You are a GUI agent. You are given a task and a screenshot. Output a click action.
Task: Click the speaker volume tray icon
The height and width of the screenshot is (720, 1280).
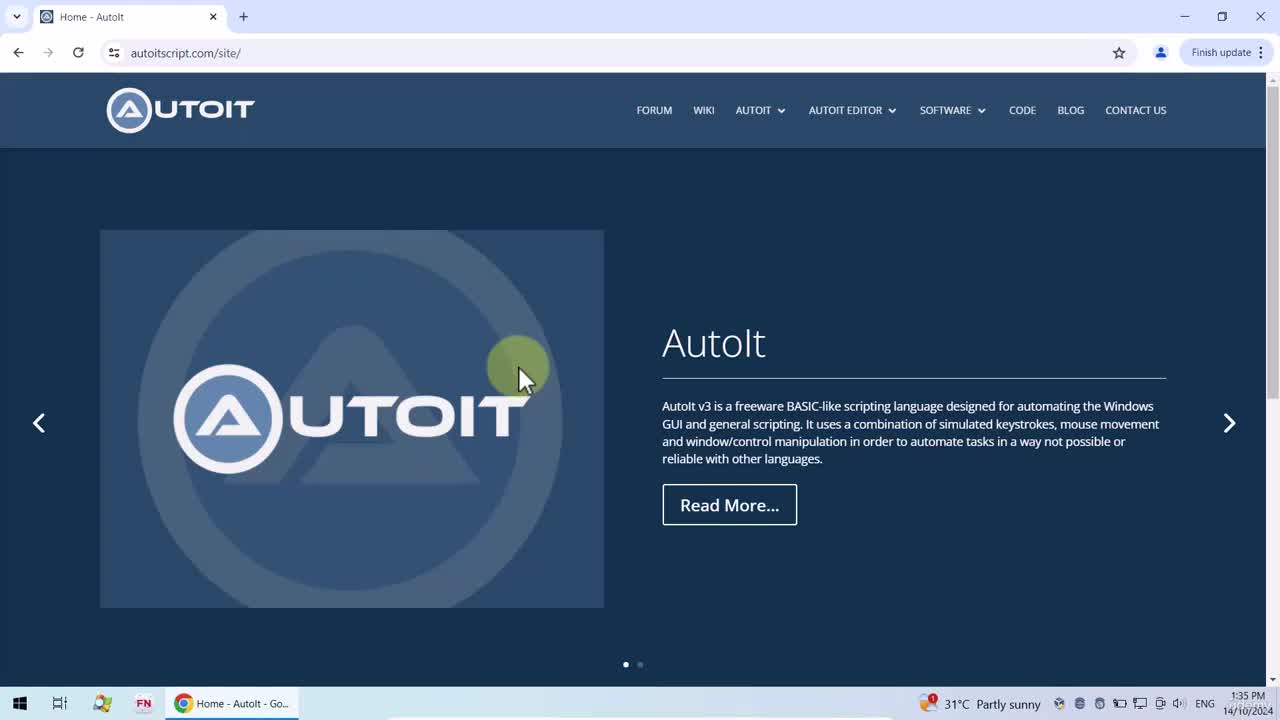(1178, 704)
